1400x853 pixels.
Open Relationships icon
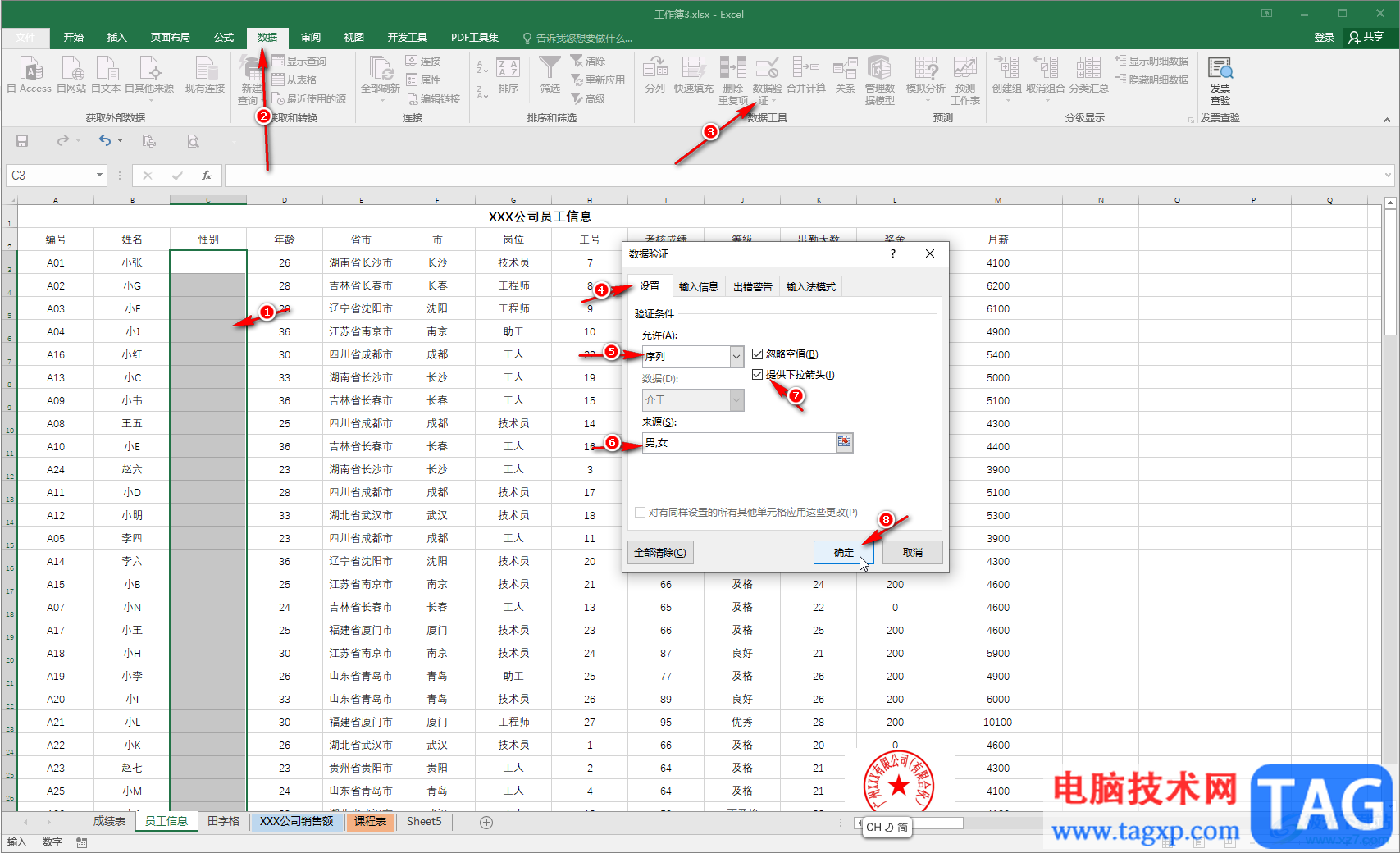(845, 68)
